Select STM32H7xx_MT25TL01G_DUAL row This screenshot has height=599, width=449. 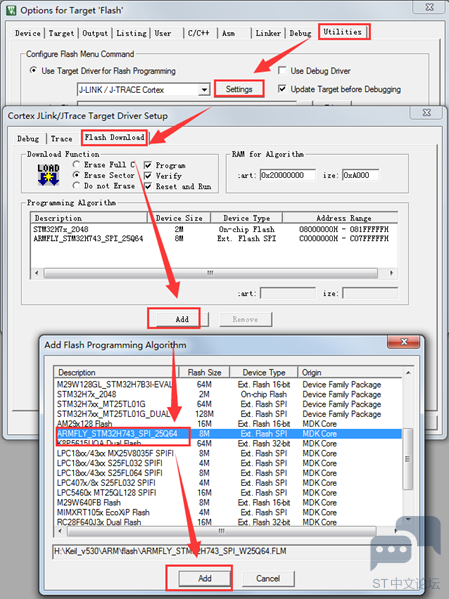(228, 414)
